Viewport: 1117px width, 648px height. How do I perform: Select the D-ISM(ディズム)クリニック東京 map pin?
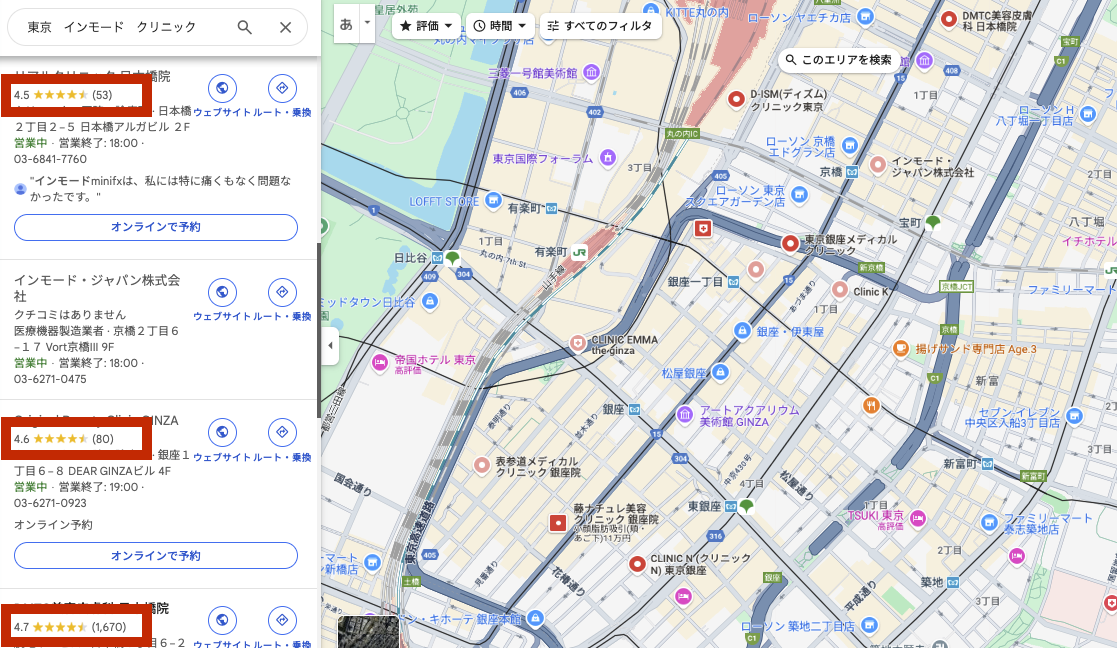(736, 100)
